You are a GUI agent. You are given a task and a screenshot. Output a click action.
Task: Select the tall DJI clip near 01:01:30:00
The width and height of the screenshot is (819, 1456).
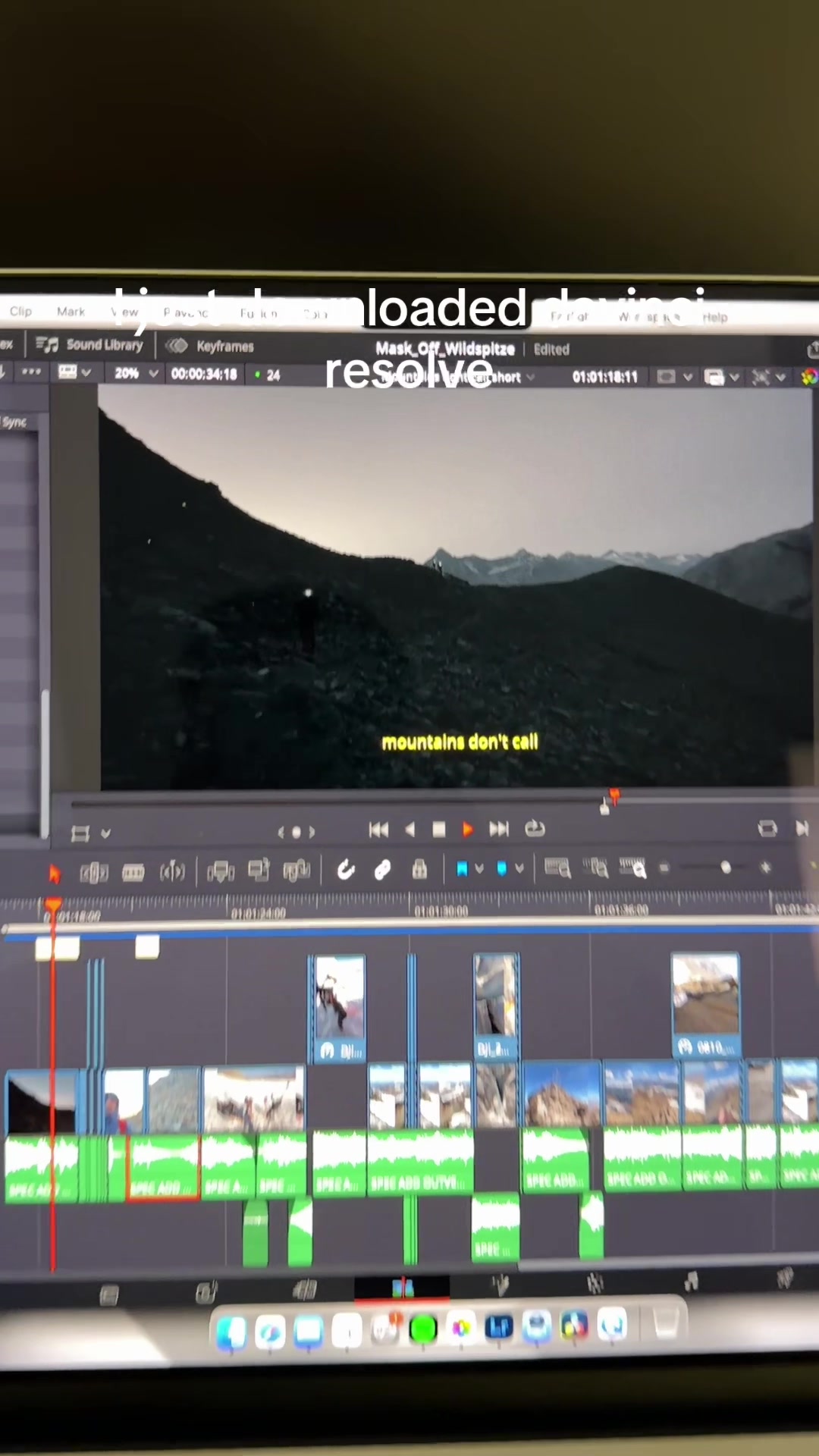496,1006
